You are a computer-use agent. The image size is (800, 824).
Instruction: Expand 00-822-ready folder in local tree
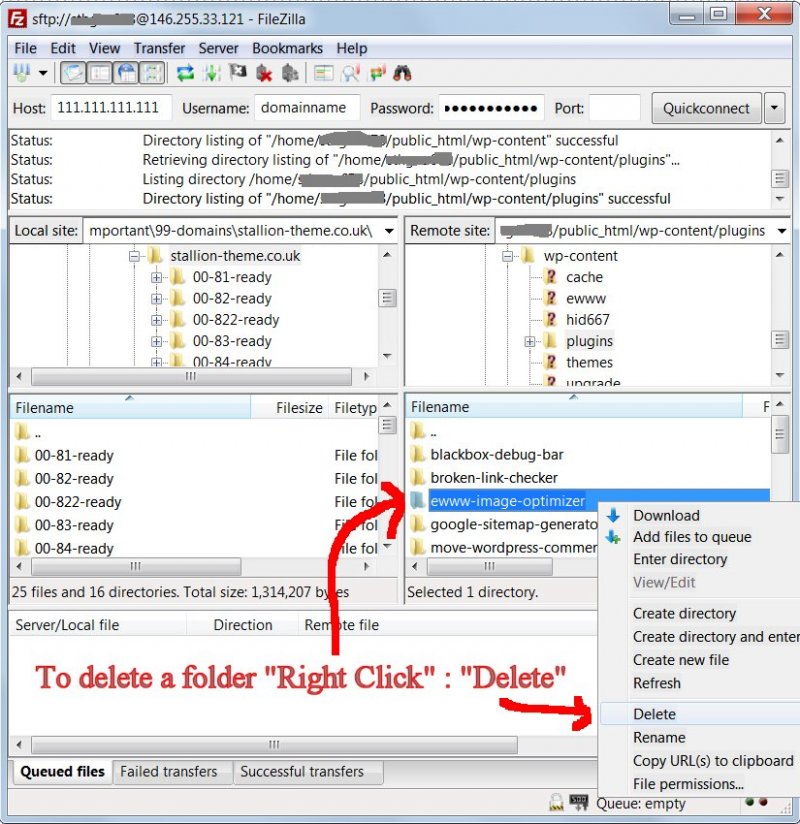point(156,320)
